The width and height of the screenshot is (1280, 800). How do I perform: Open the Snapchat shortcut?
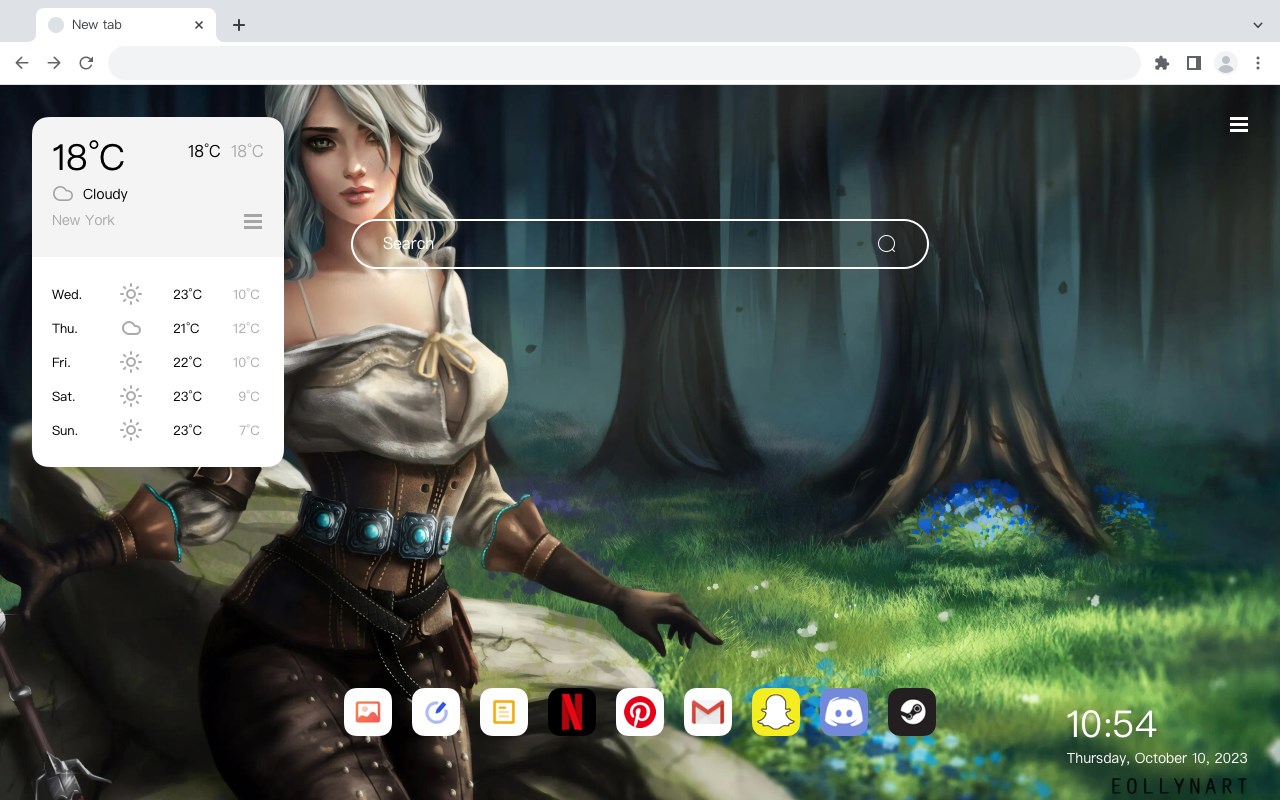[x=776, y=712]
